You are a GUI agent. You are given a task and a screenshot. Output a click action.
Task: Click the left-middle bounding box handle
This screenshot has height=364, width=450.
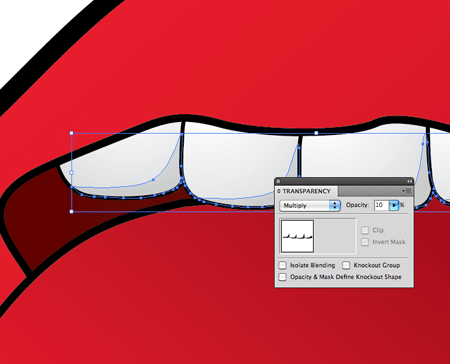click(71, 173)
